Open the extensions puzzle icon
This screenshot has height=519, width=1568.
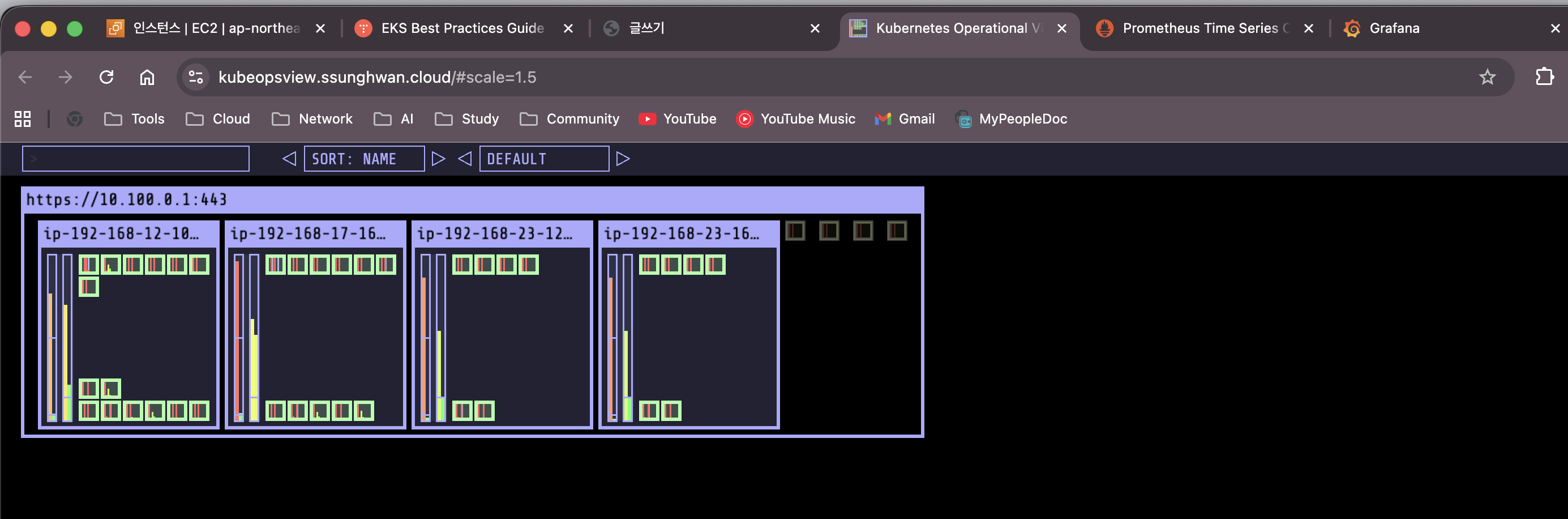click(x=1544, y=76)
